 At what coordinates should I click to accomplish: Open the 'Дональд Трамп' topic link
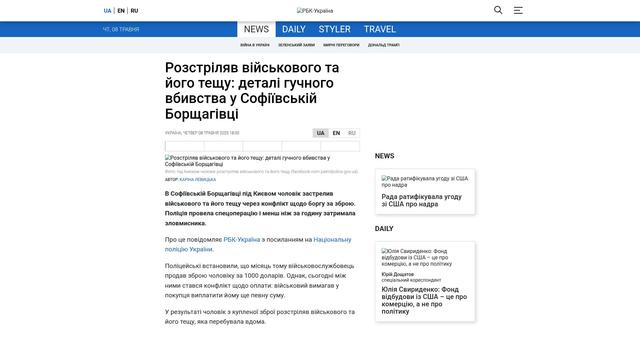pos(384,45)
